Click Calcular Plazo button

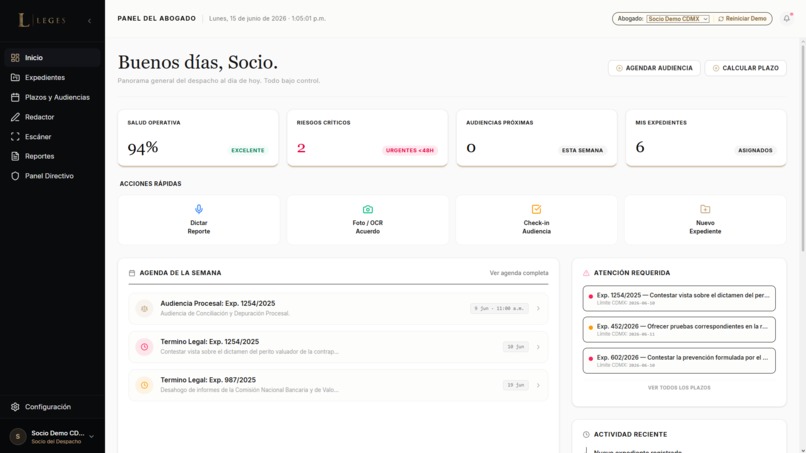tap(745, 68)
